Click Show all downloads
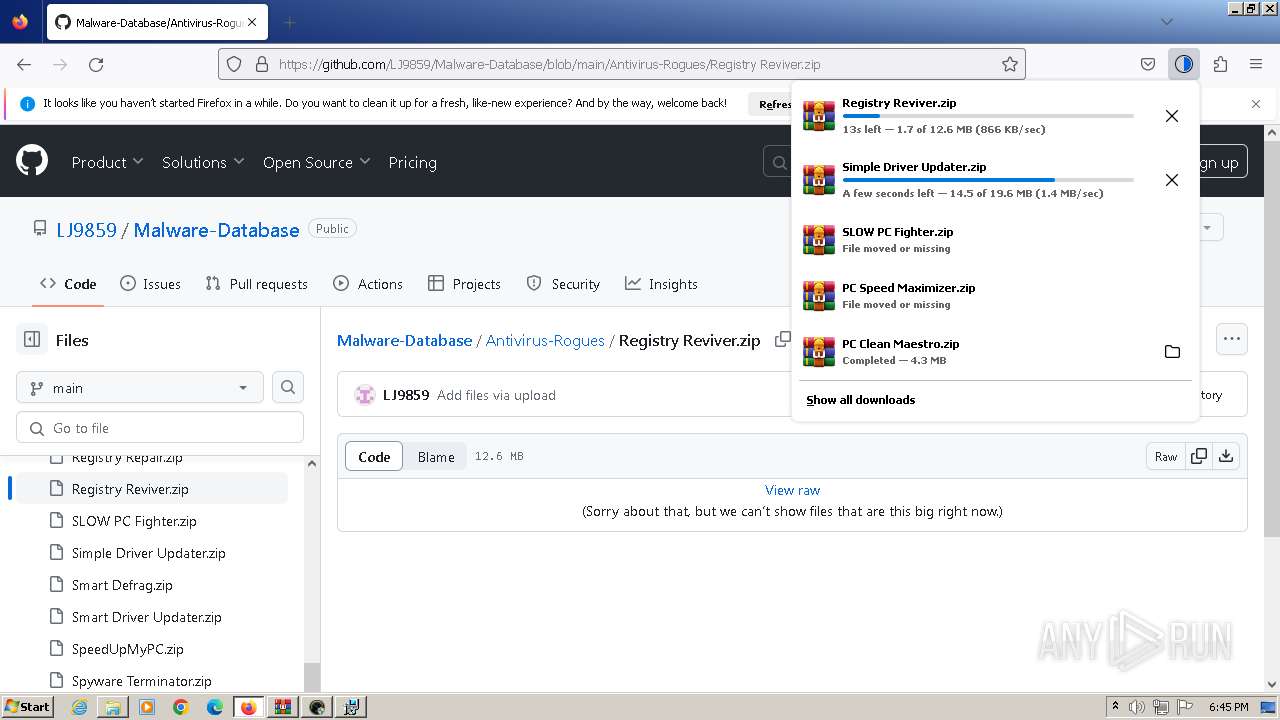This screenshot has width=1280, height=720. pos(861,399)
